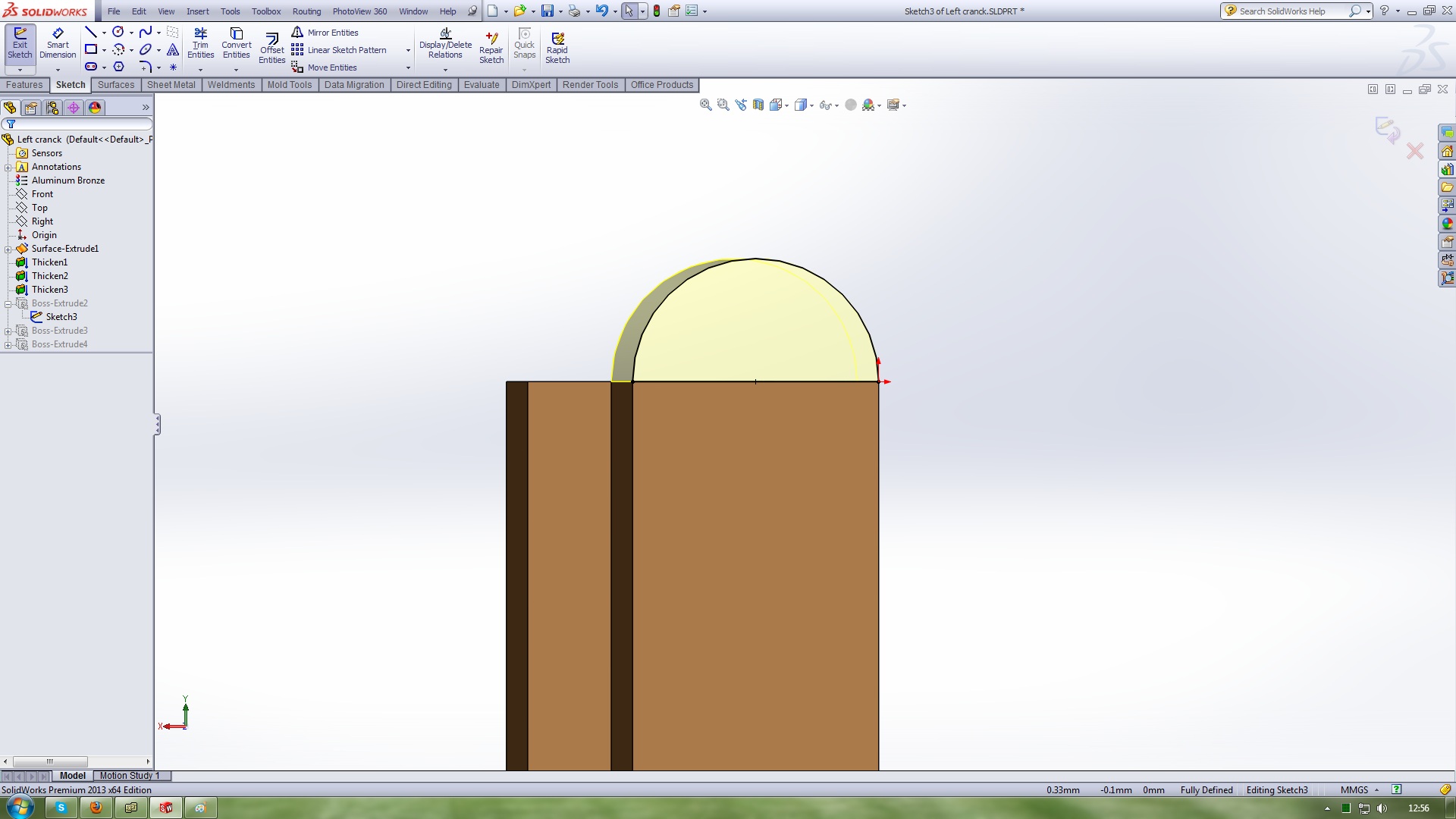Open Line tool dropdown arrow
This screenshot has height=819, width=1456.
tap(104, 33)
